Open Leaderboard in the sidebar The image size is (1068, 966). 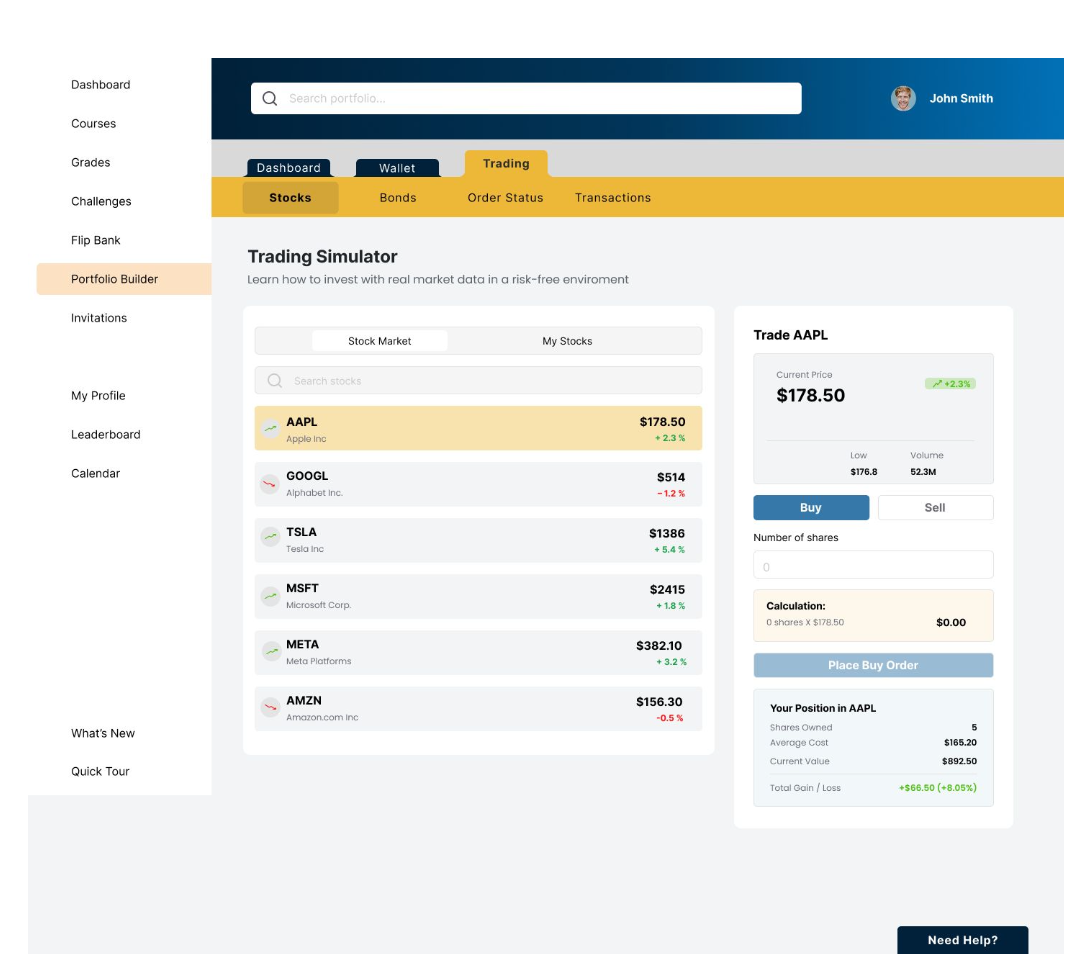(x=106, y=435)
